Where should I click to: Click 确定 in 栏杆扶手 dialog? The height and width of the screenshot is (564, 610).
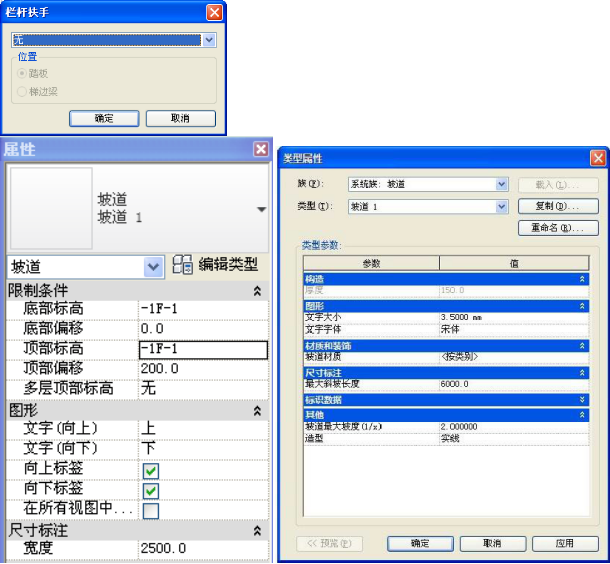click(104, 118)
